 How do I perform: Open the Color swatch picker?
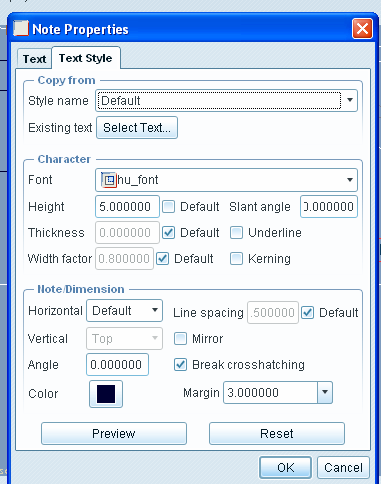(106, 394)
